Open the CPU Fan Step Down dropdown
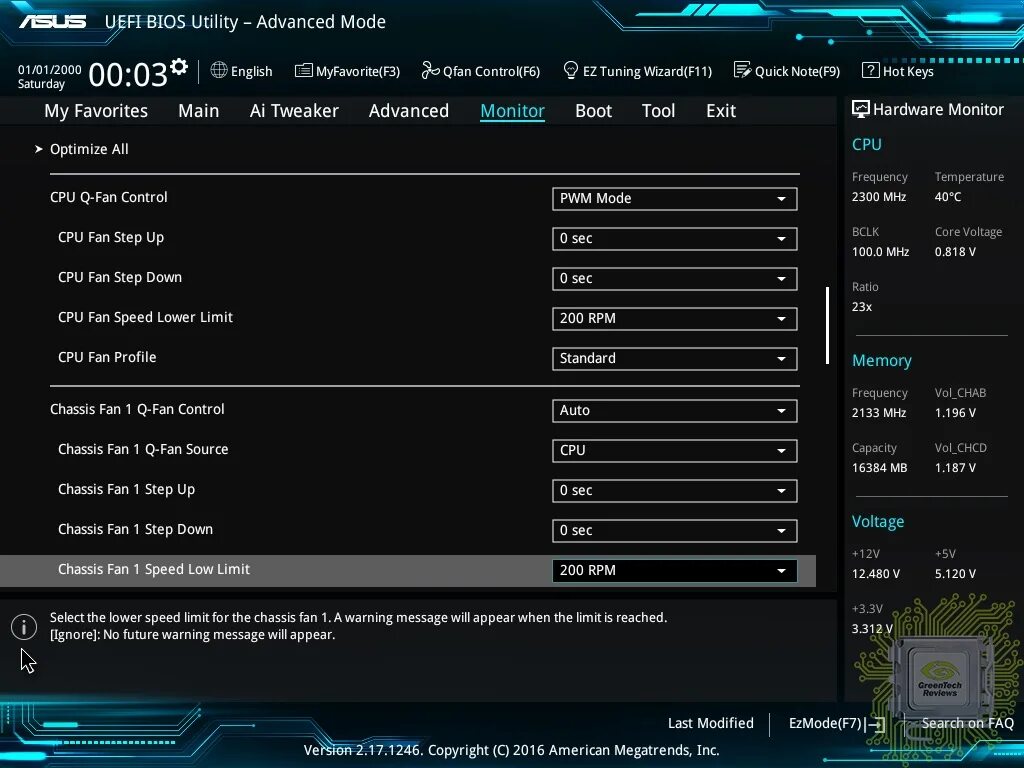This screenshot has width=1024, height=768. (x=675, y=278)
